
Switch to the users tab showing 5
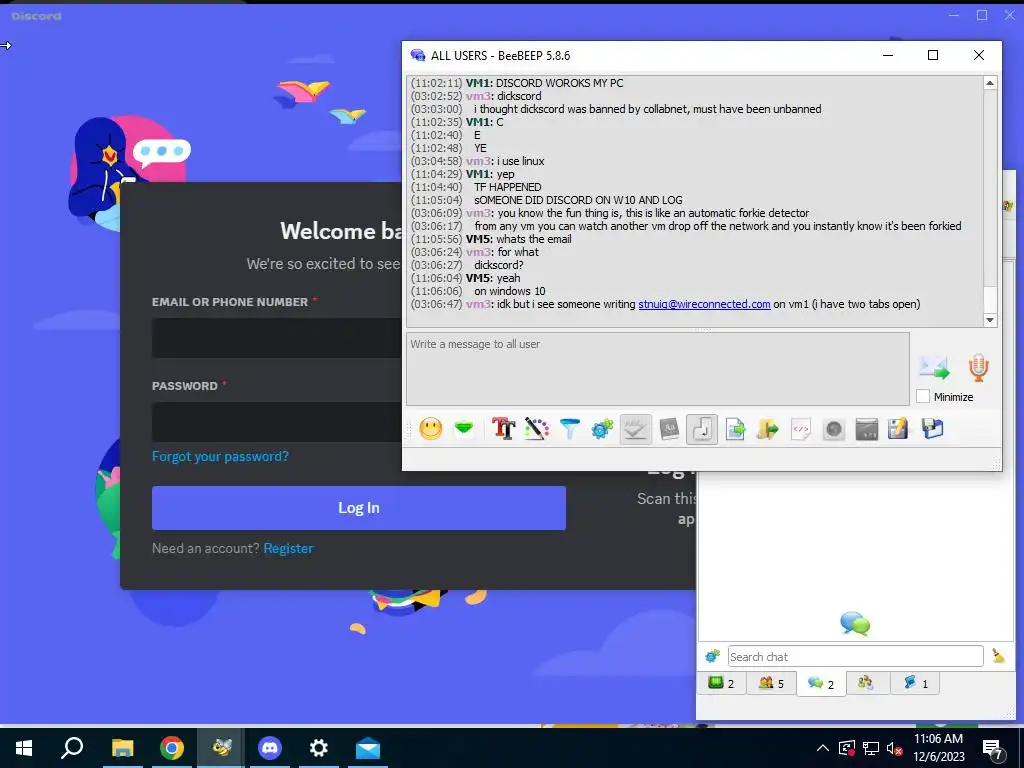point(771,683)
